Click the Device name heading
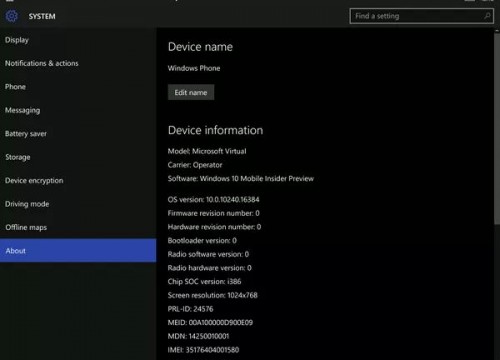The image size is (500, 360). click(x=200, y=47)
